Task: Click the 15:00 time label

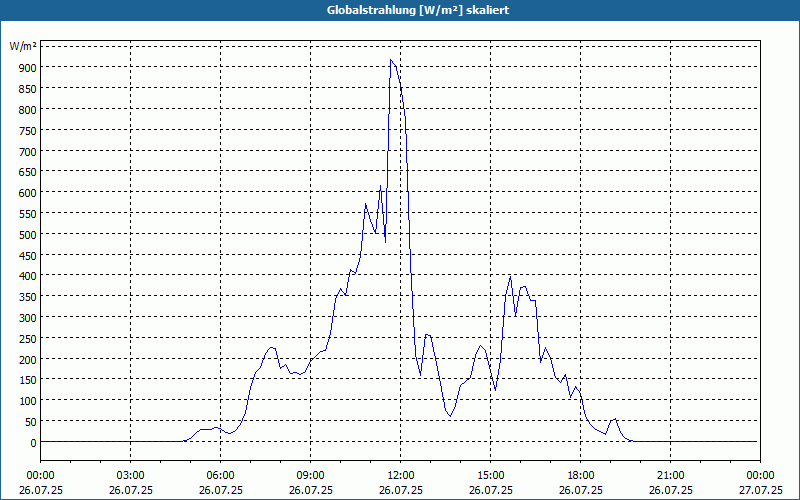Action: 491,476
